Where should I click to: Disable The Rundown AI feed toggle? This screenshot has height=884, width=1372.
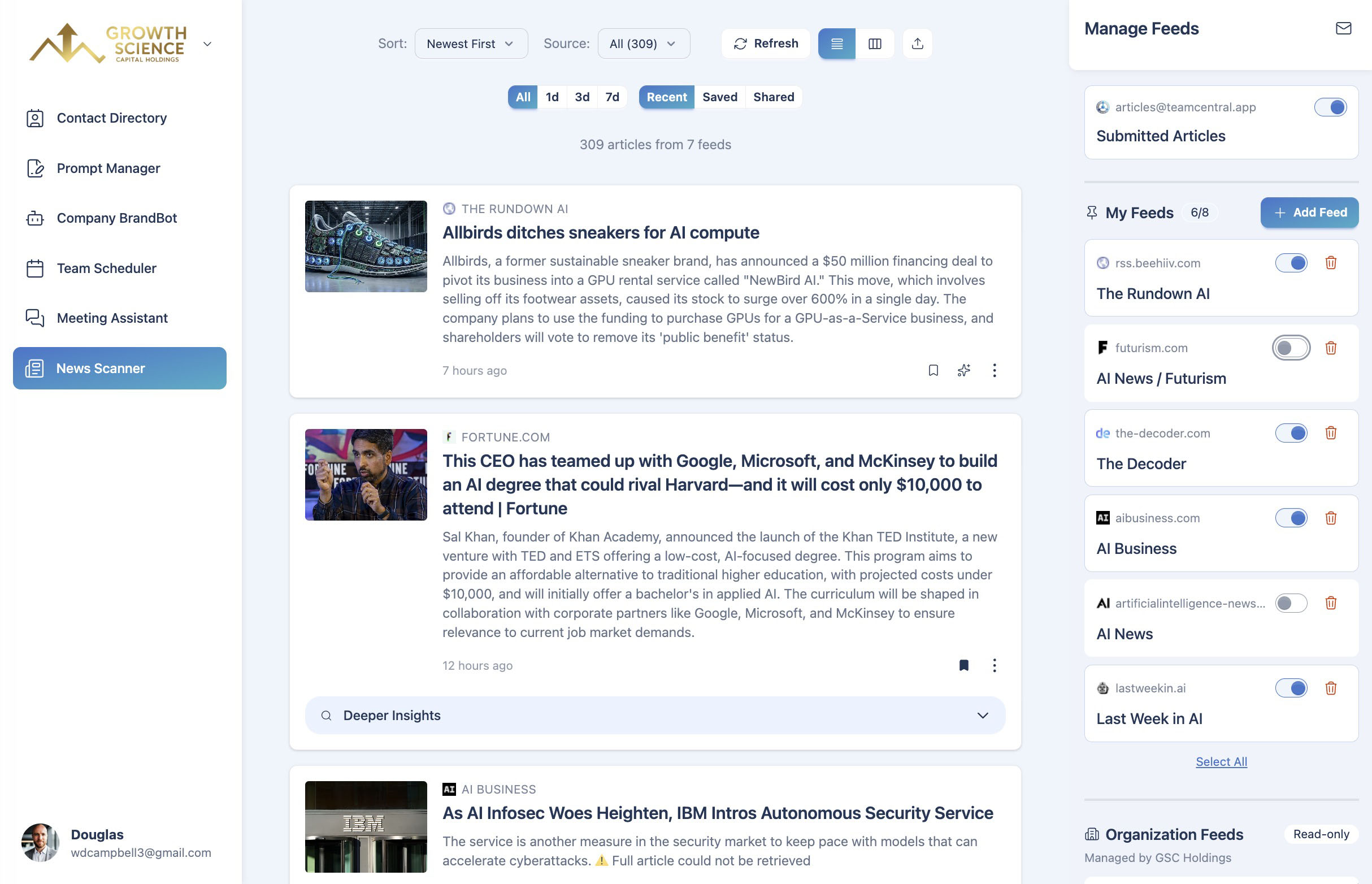1291,263
